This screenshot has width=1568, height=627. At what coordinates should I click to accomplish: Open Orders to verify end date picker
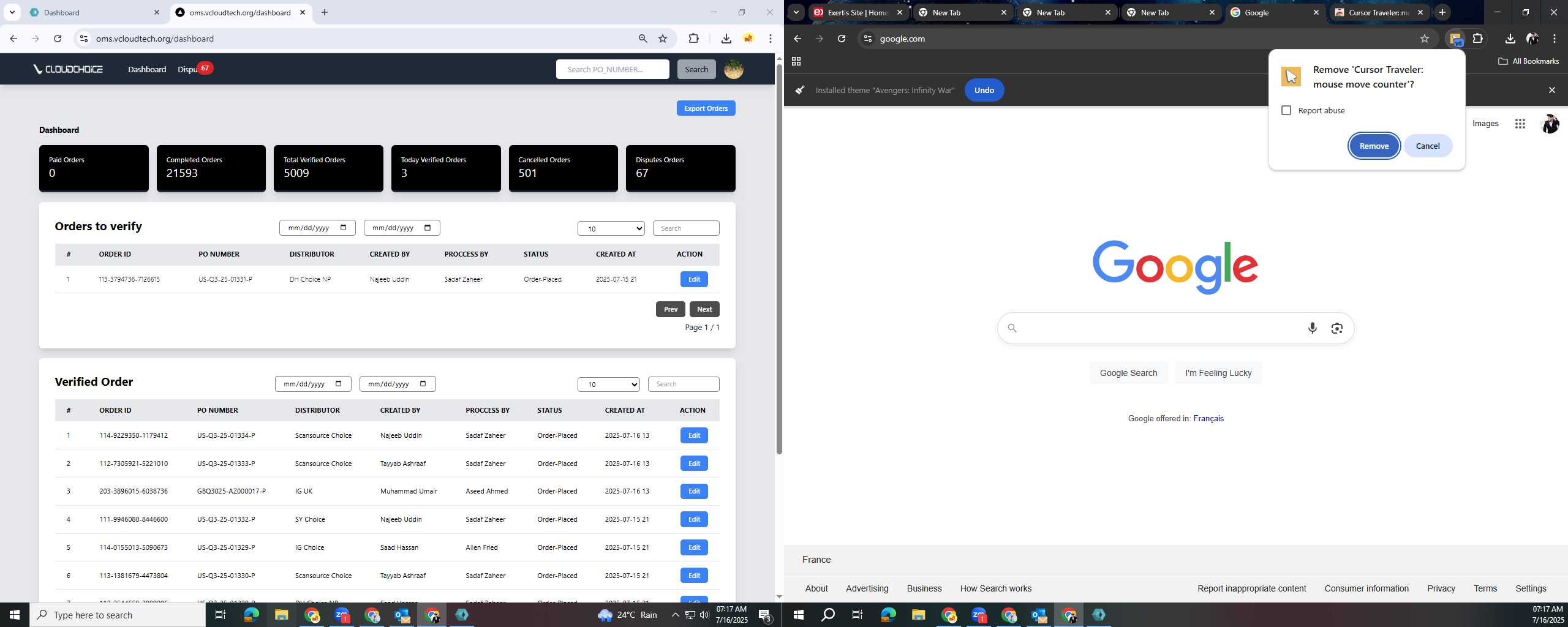pyautogui.click(x=401, y=228)
